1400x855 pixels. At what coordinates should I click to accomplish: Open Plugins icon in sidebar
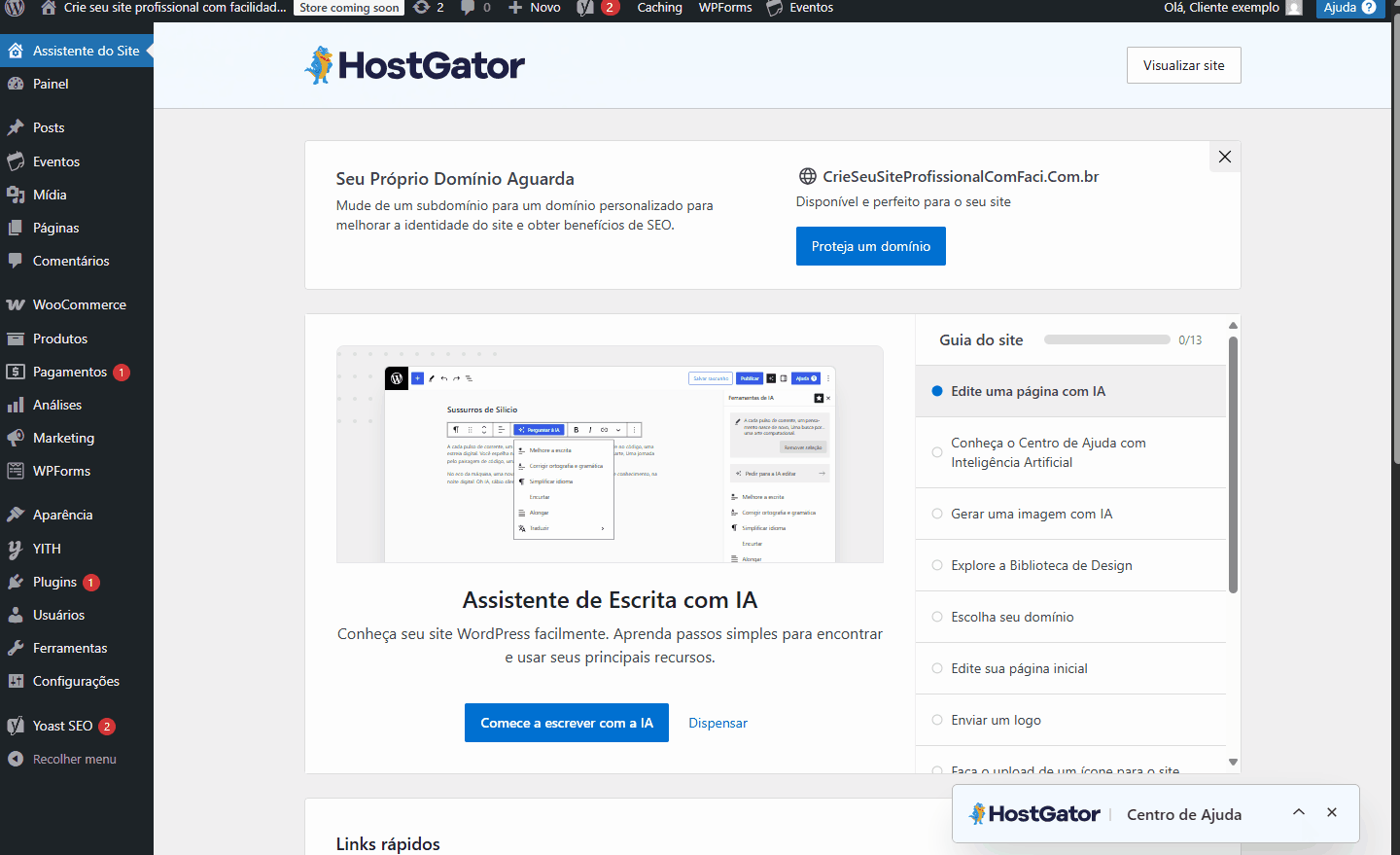[16, 582]
